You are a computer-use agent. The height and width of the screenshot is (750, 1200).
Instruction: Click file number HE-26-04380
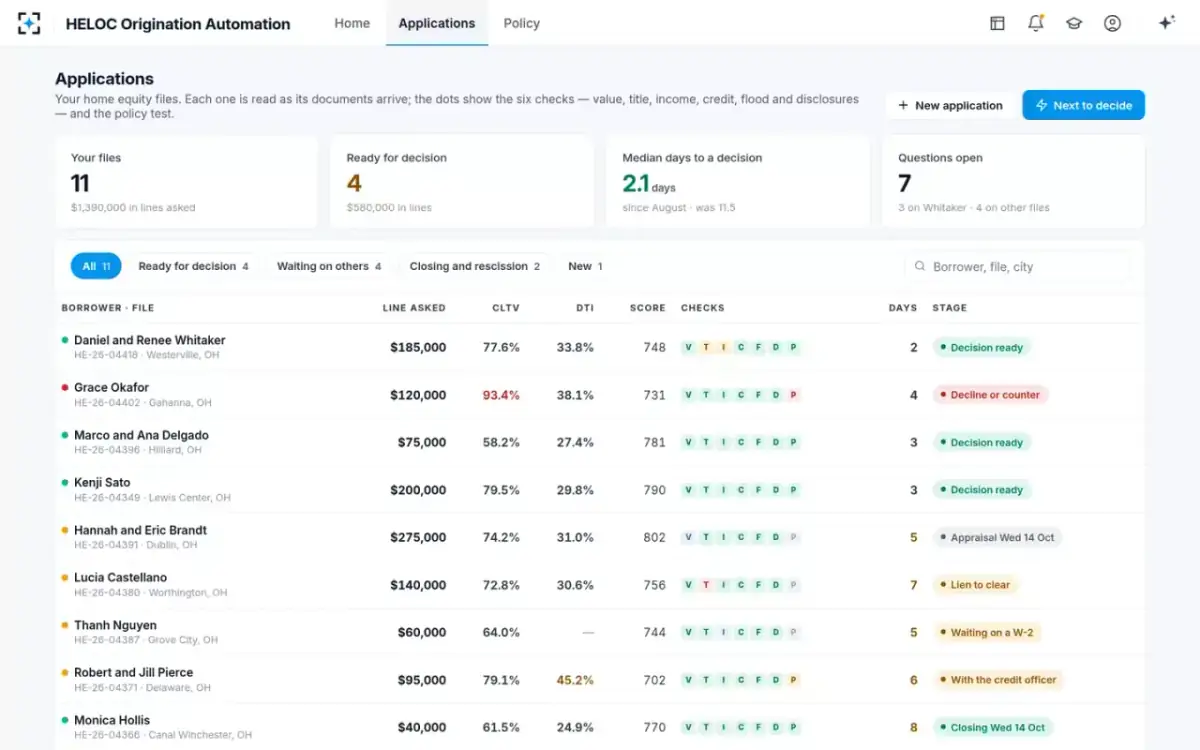pyautogui.click(x=106, y=593)
